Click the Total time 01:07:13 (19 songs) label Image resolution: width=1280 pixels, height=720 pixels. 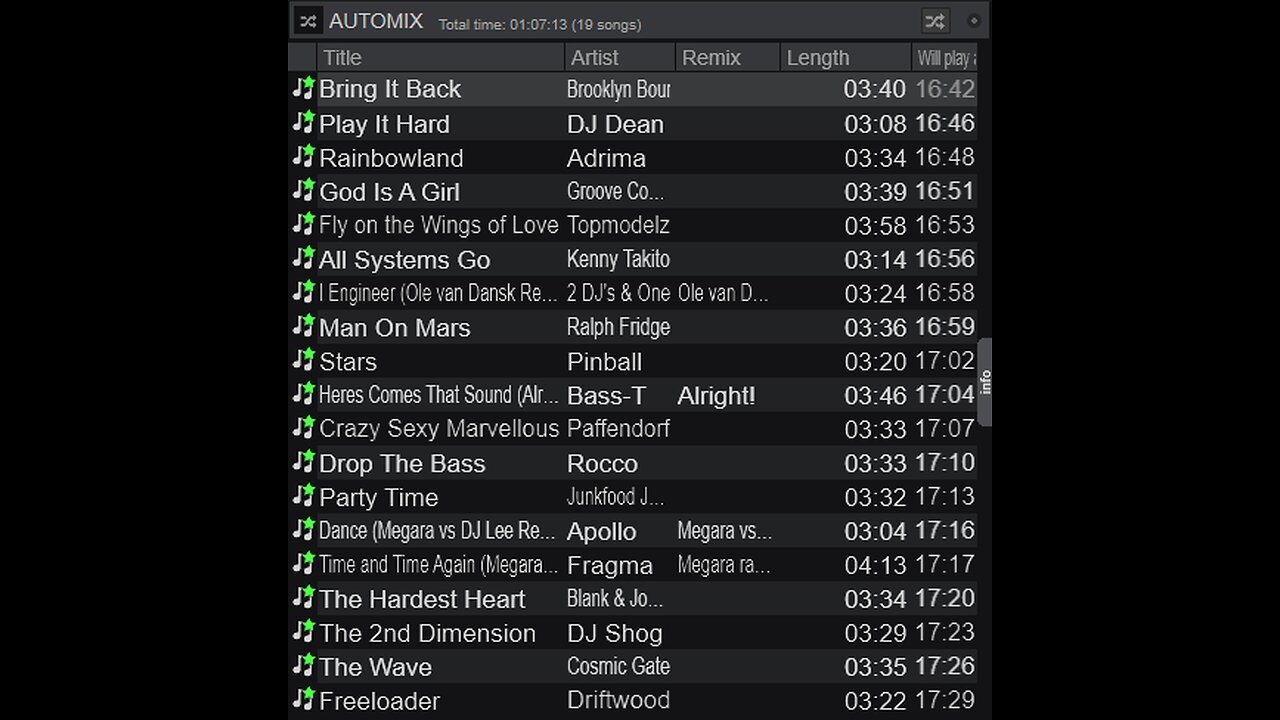click(x=540, y=24)
